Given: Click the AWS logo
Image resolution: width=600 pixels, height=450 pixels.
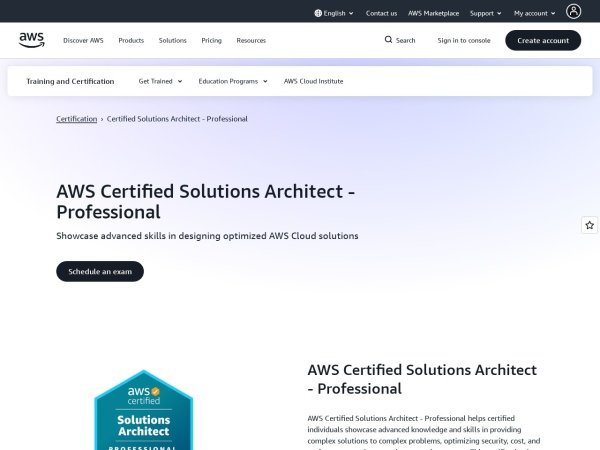Looking at the screenshot, I should pos(32,40).
